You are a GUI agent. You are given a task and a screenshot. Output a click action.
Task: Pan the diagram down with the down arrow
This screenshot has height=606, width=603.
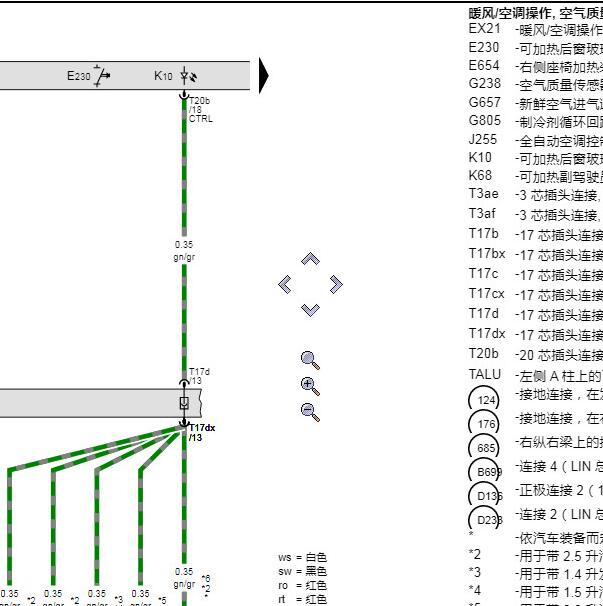pyautogui.click(x=310, y=310)
